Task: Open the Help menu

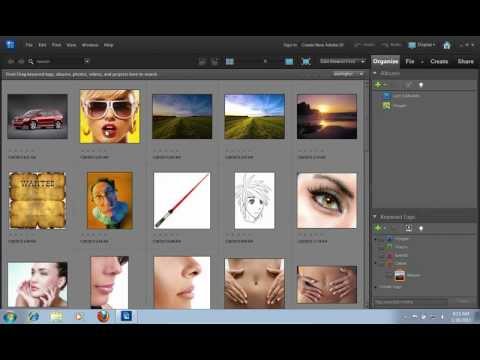Action: (109, 45)
